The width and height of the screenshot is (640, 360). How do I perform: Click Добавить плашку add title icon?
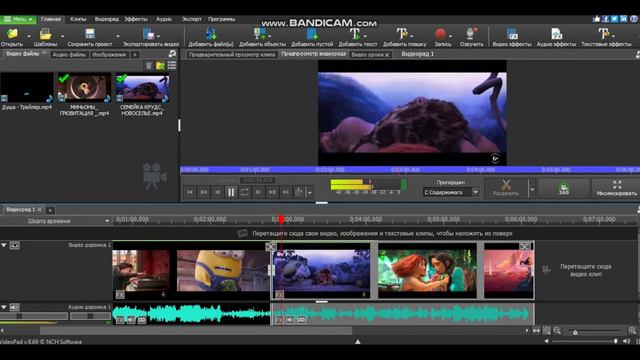click(x=402, y=34)
